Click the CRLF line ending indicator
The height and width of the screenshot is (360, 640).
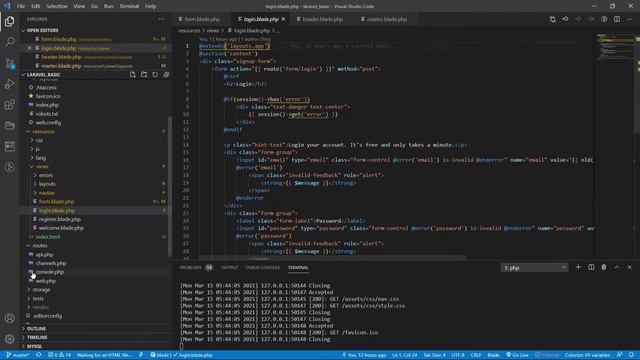point(476,355)
